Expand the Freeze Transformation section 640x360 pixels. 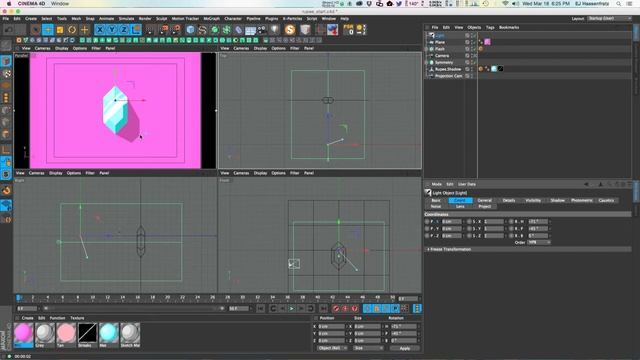click(x=449, y=249)
